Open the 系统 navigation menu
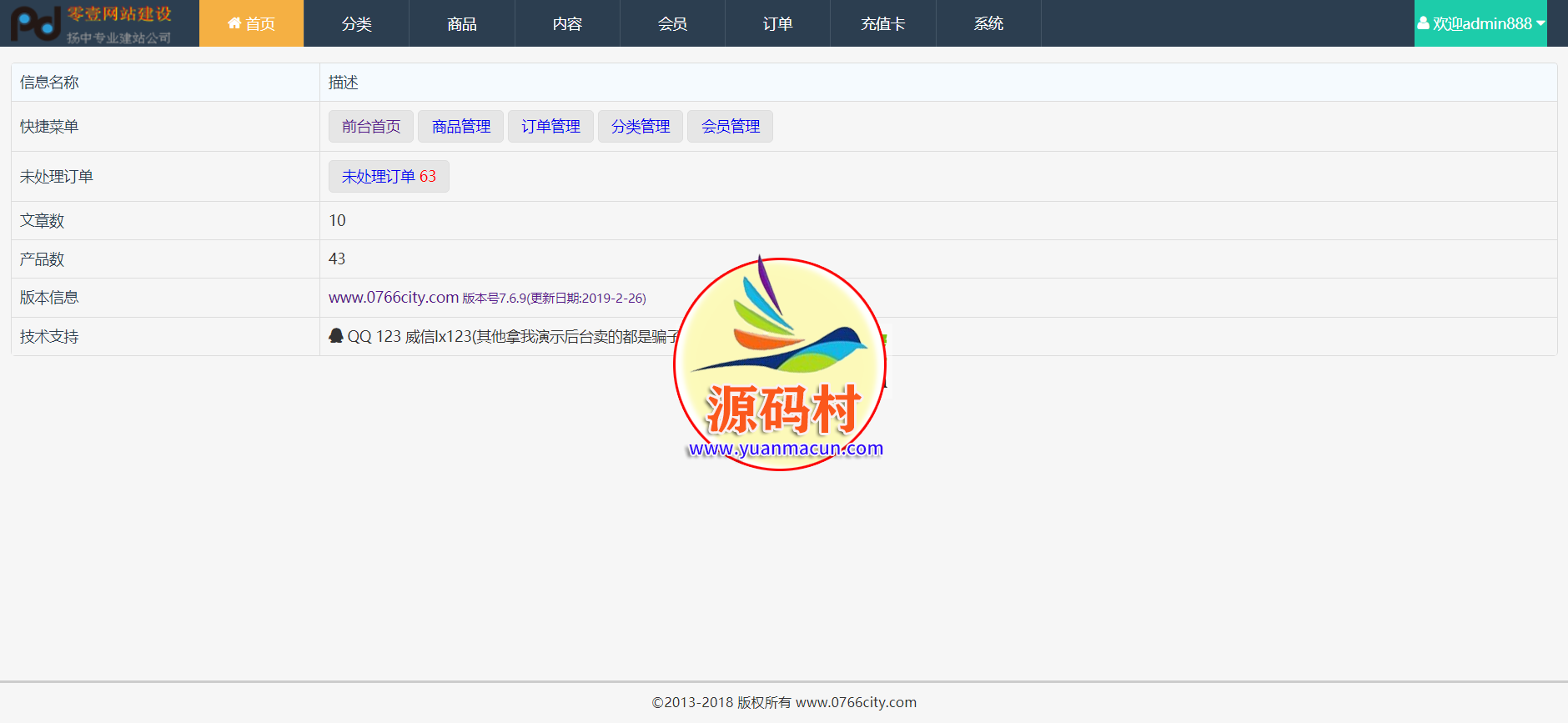The width and height of the screenshot is (1568, 723). coord(988,24)
